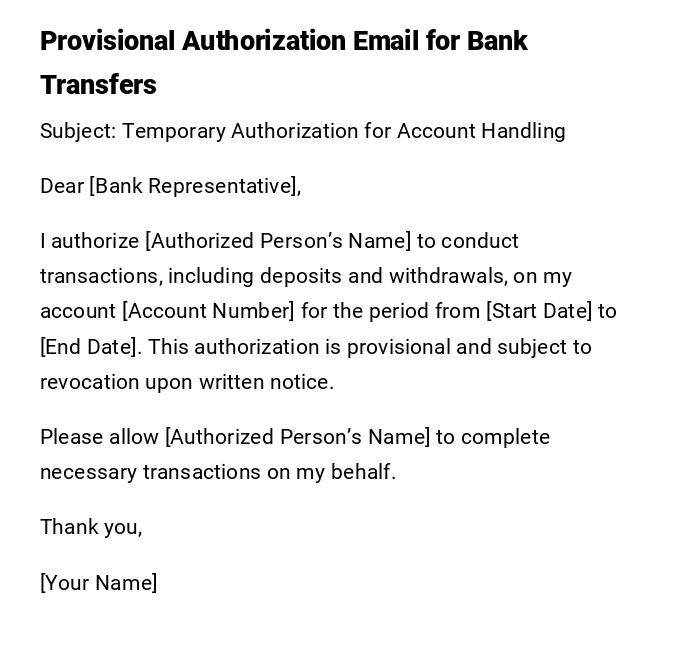700x645 pixels.
Task: Click the "Thank you," closing line
Action: [x=91, y=527]
